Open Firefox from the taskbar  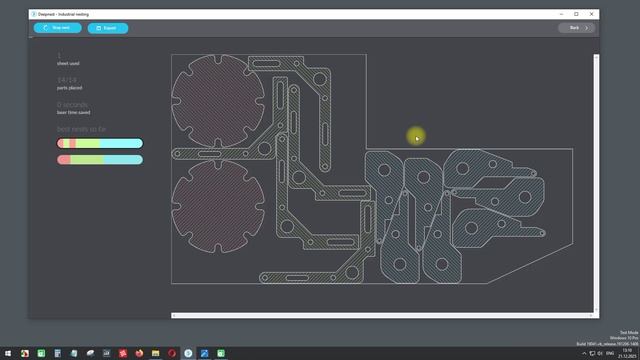[139, 353]
